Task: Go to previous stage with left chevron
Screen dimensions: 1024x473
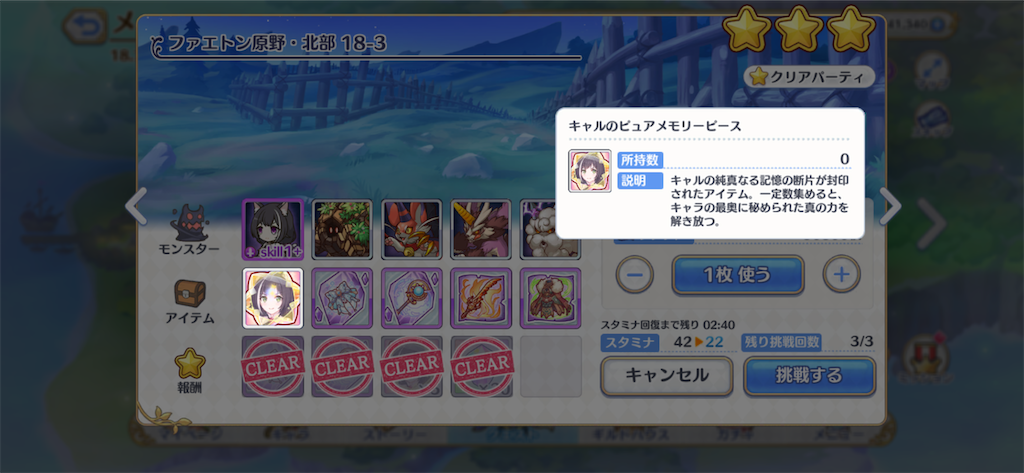Action: click(136, 206)
